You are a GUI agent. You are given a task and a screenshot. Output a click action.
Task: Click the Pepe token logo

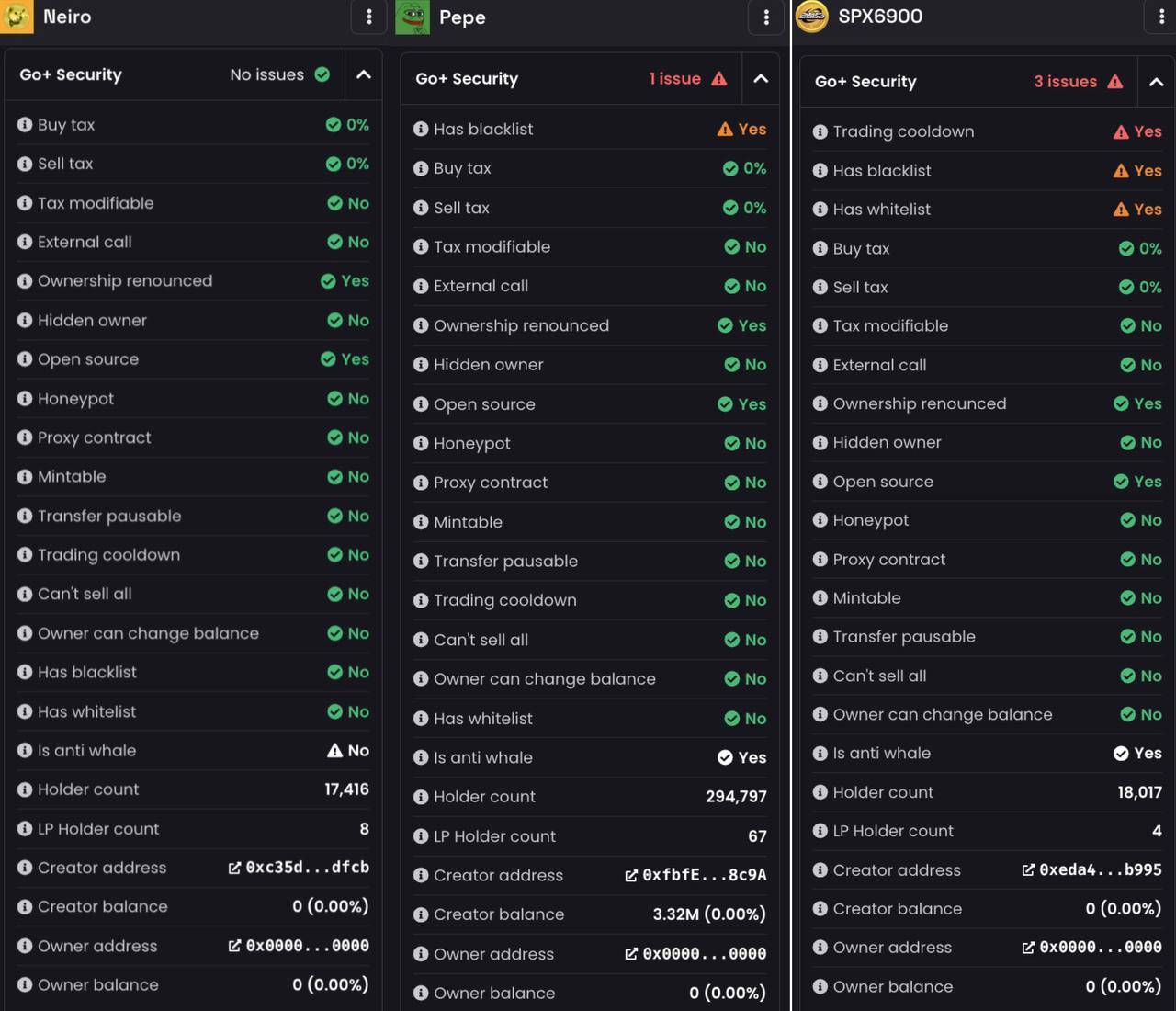coord(413,17)
